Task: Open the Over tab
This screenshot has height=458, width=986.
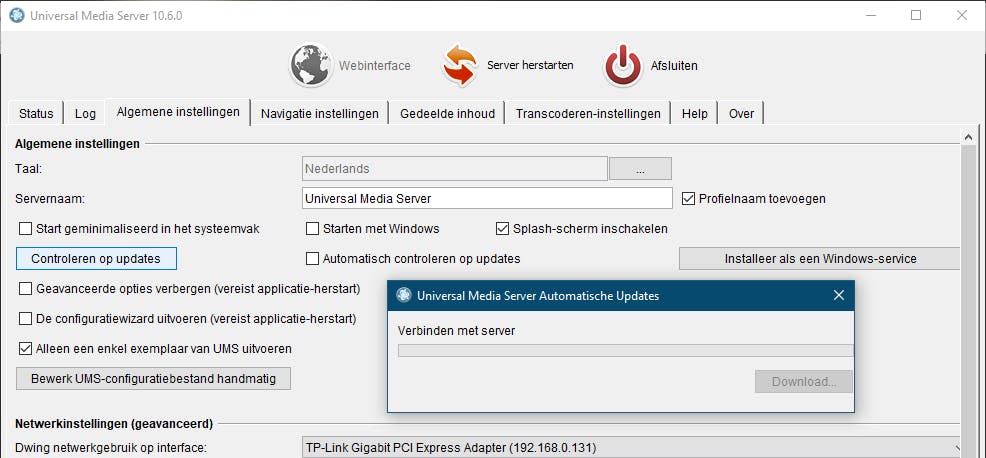Action: 741,114
